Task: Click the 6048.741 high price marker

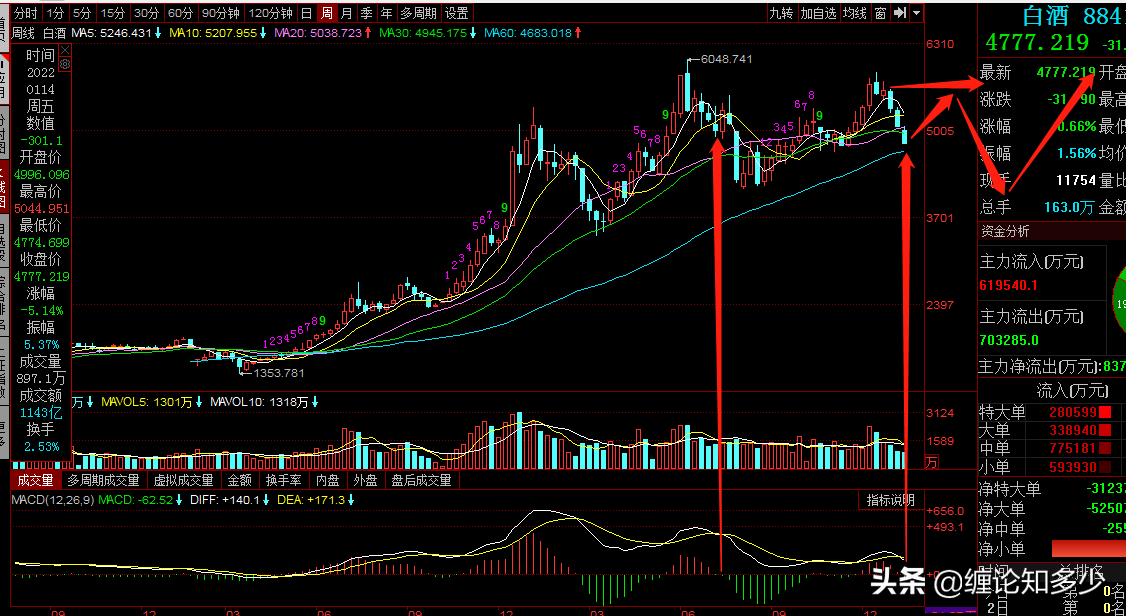Action: tap(727, 59)
